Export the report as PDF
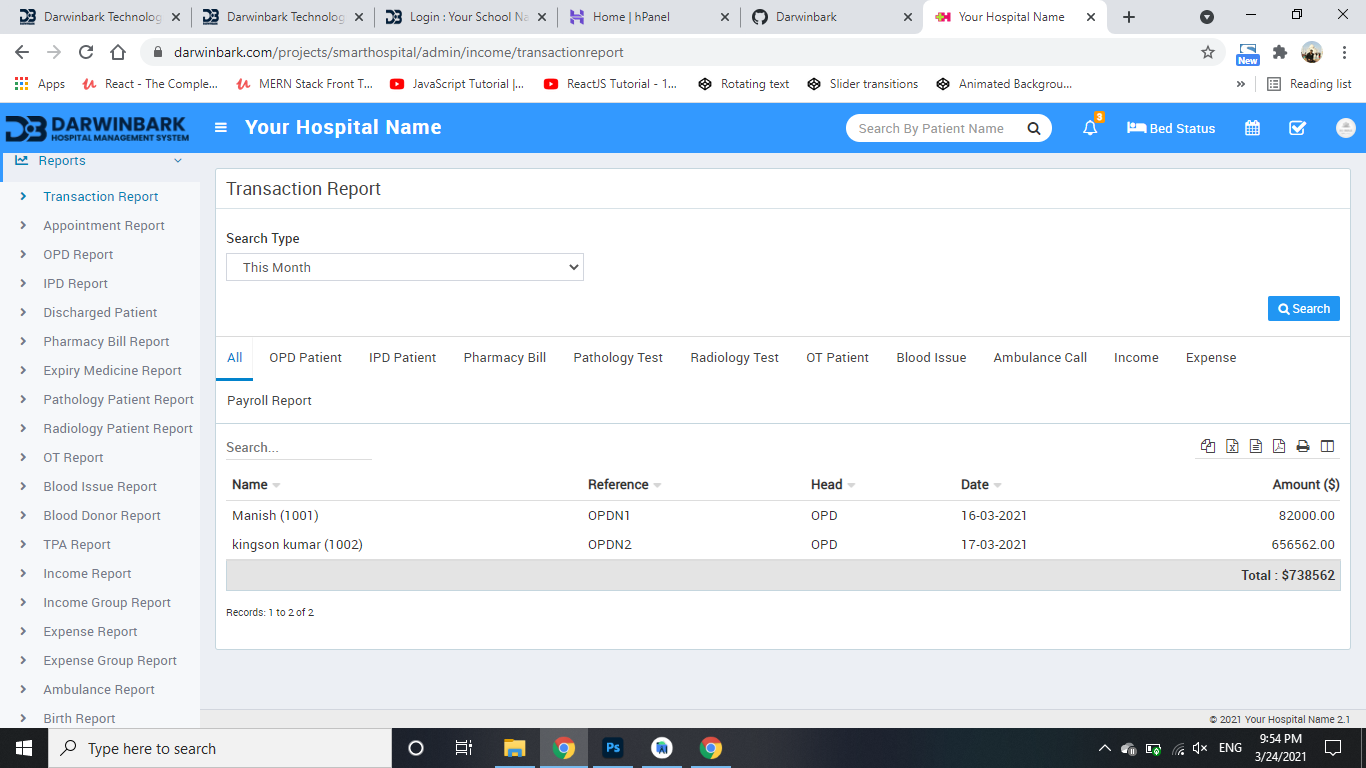This screenshot has width=1366, height=768. [x=1279, y=447]
